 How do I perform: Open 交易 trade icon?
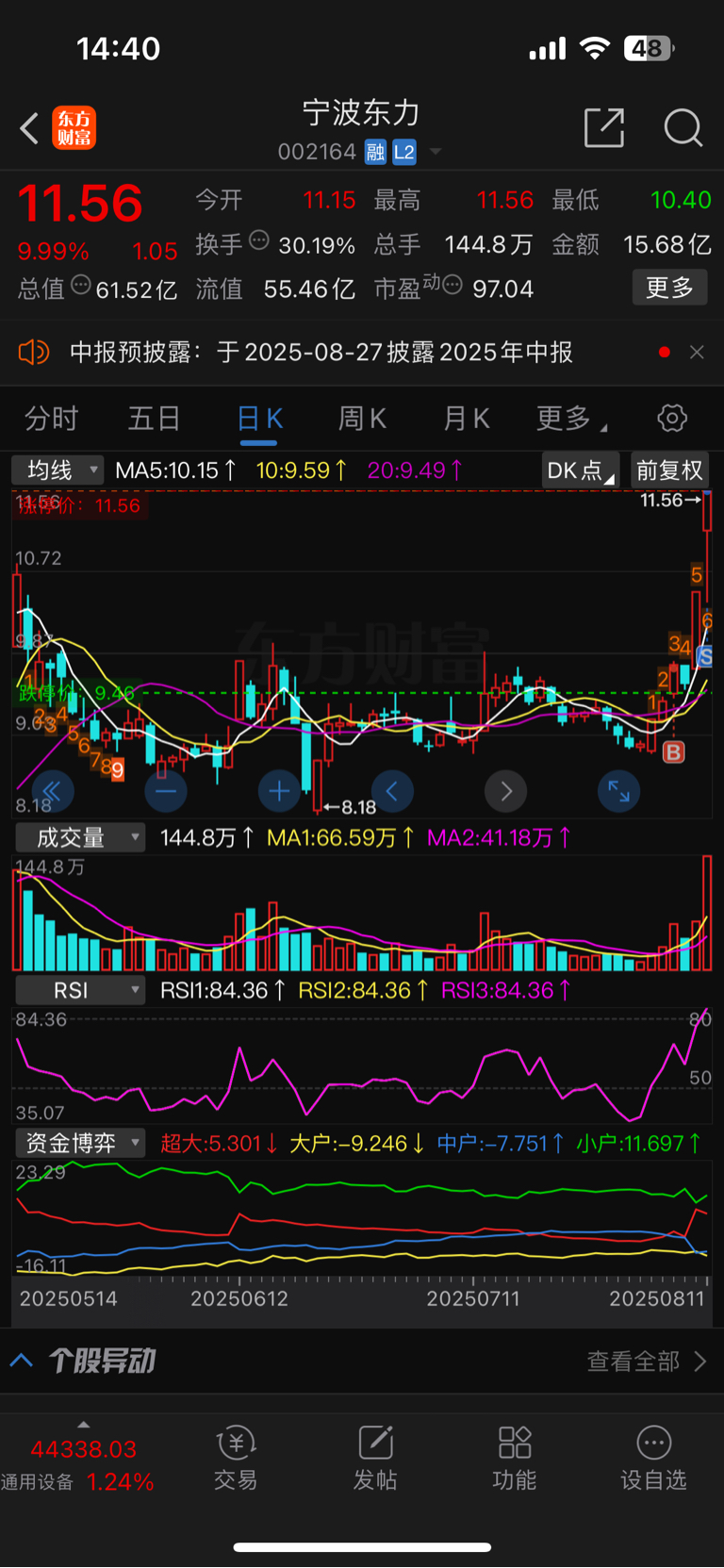[x=236, y=1458]
